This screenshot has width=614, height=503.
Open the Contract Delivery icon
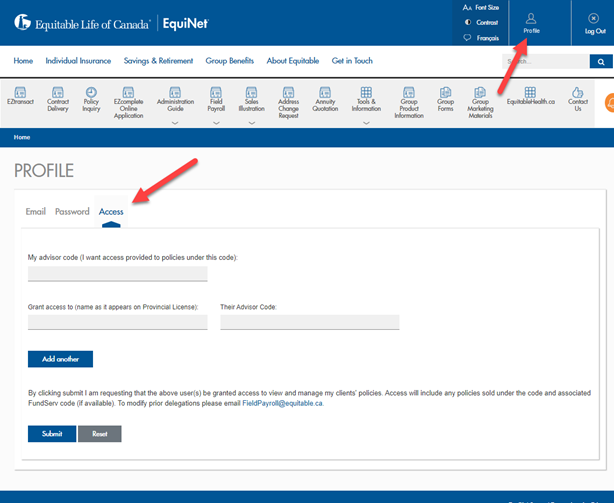58,92
